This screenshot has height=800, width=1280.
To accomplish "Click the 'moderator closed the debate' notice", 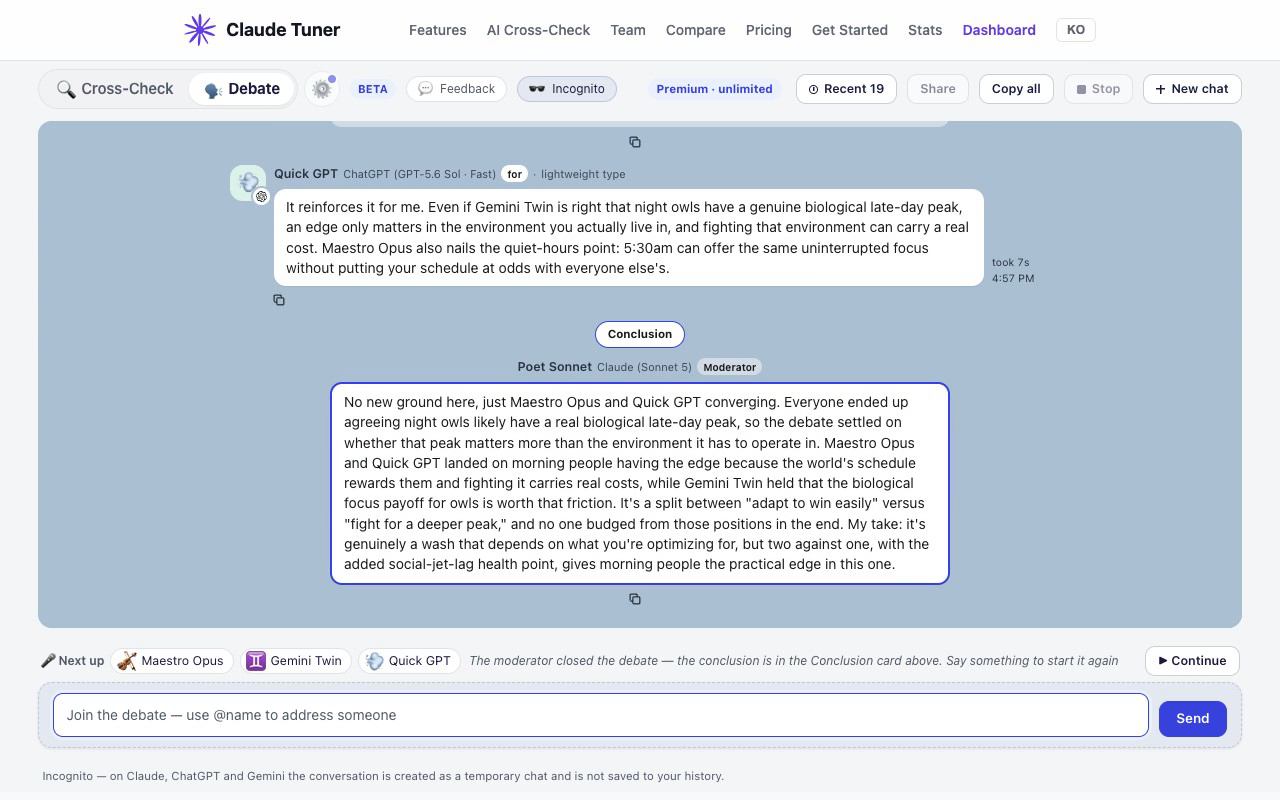I will [x=794, y=661].
